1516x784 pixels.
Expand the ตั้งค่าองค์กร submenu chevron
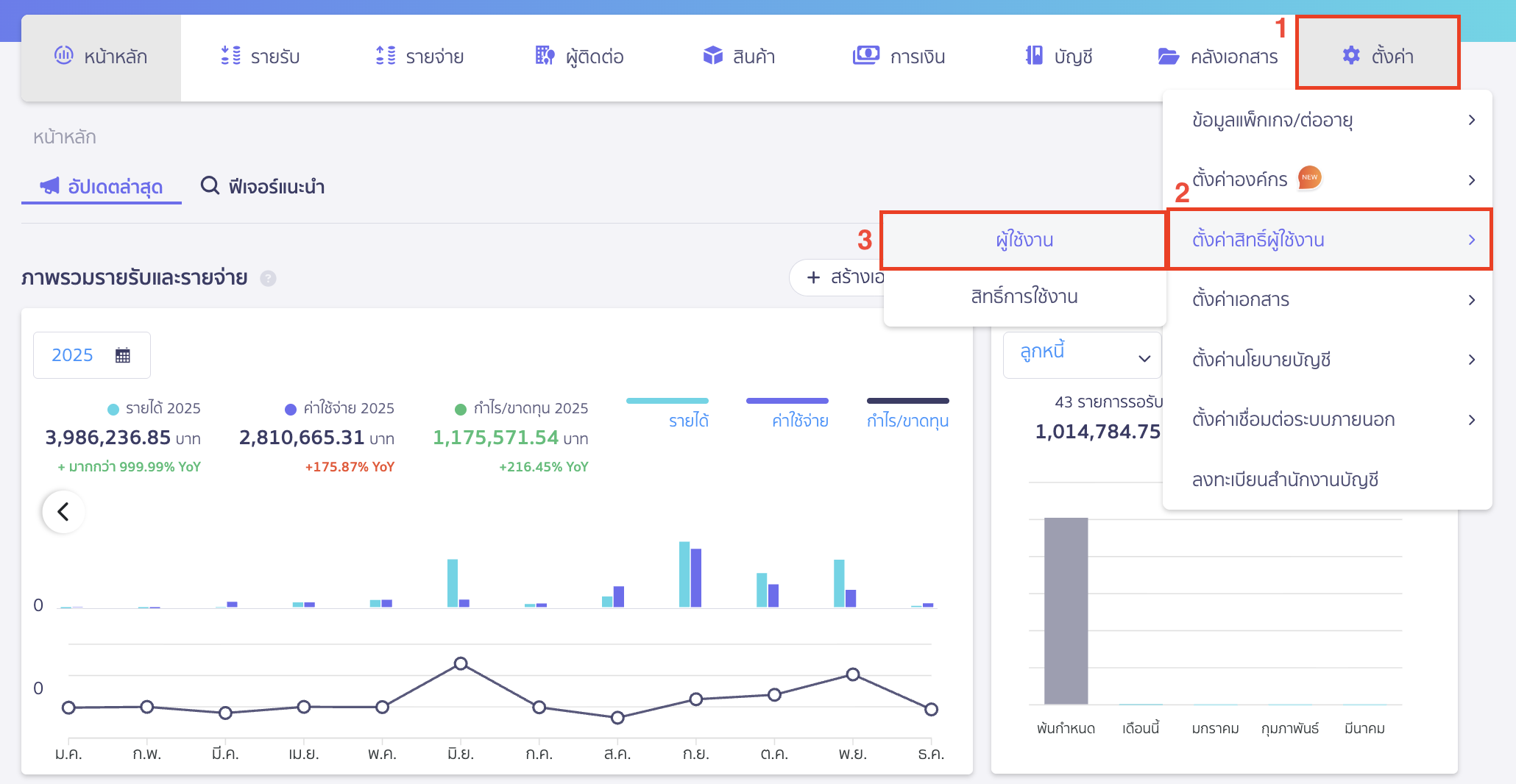pyautogui.click(x=1472, y=179)
